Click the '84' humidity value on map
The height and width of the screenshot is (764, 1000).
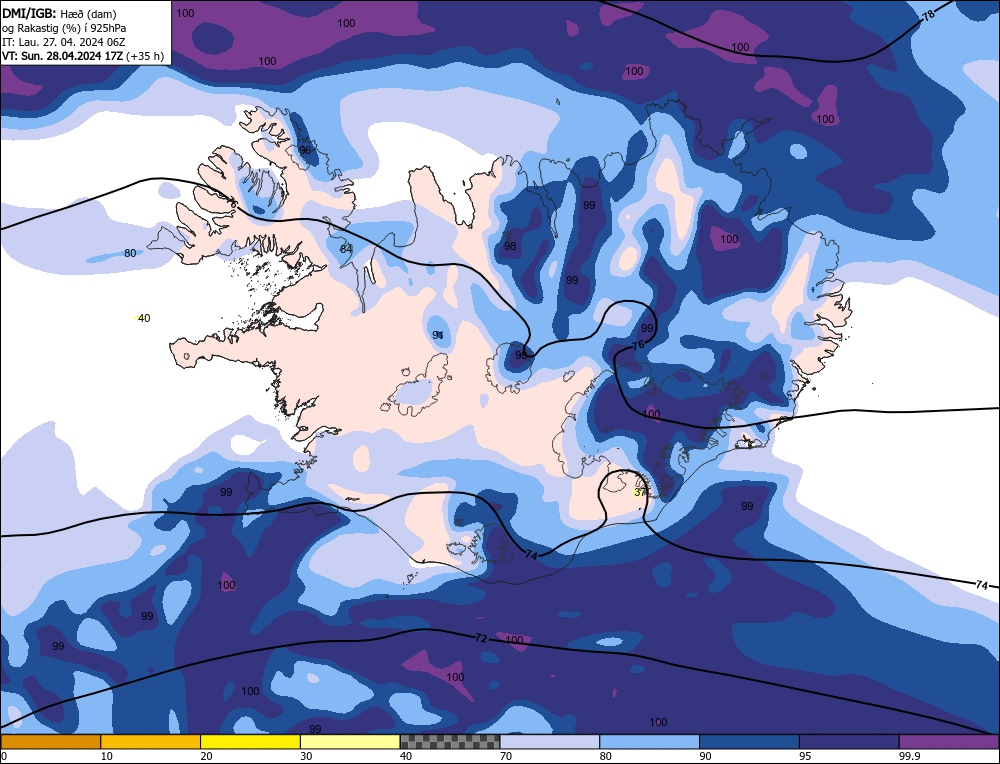click(346, 249)
